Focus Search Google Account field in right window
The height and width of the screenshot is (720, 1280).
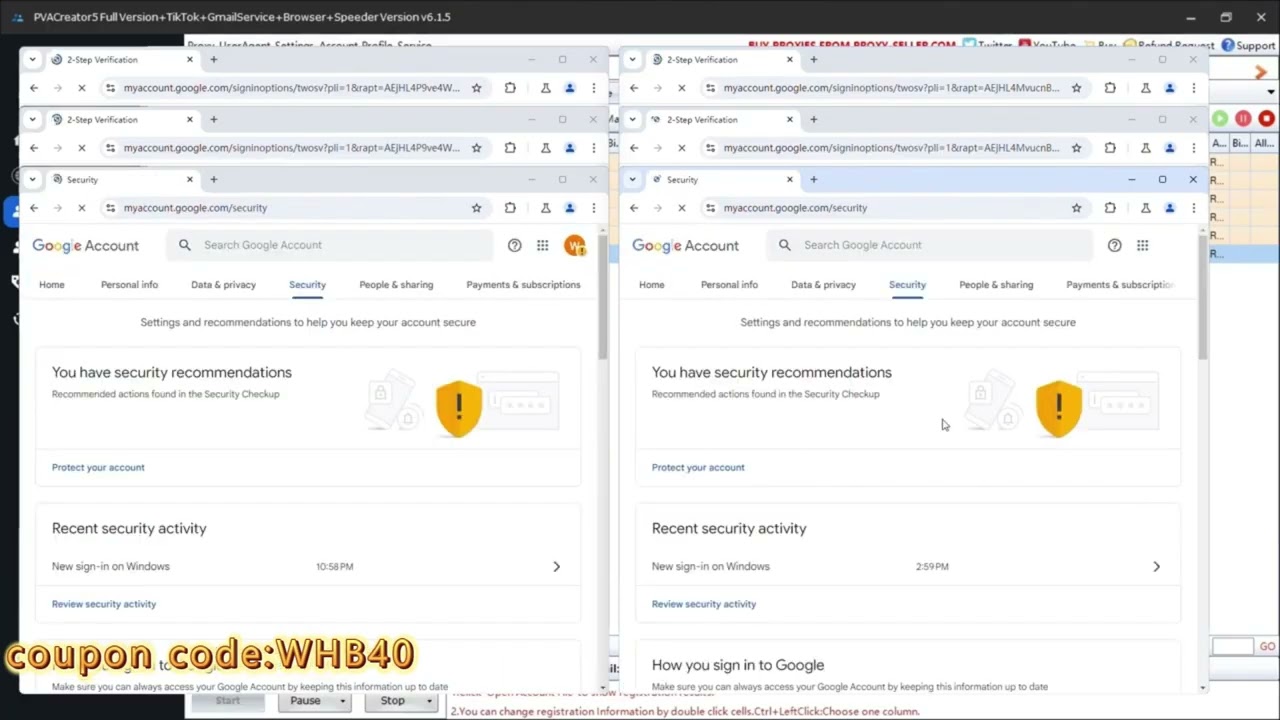pyautogui.click(x=930, y=245)
